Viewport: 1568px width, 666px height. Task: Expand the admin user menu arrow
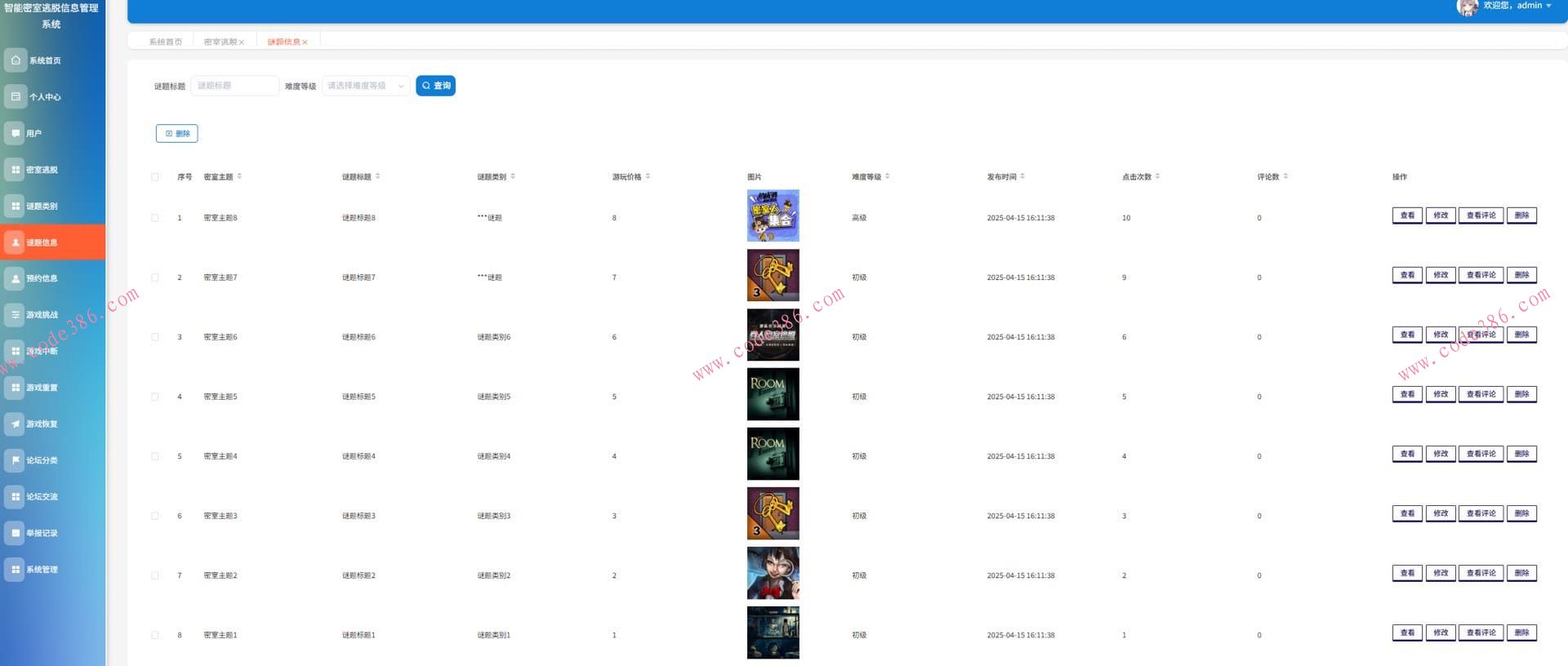[1548, 7]
